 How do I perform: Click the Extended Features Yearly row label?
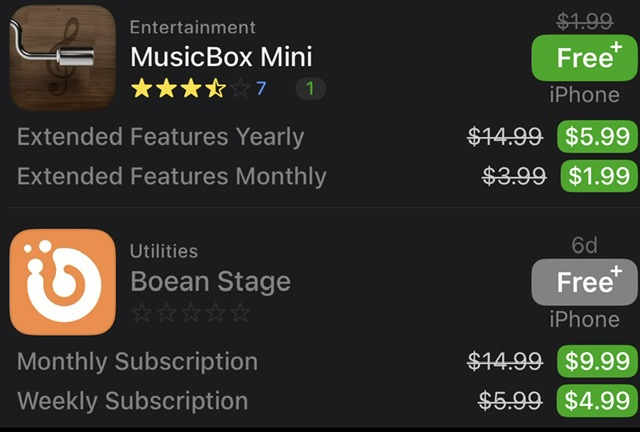160,137
